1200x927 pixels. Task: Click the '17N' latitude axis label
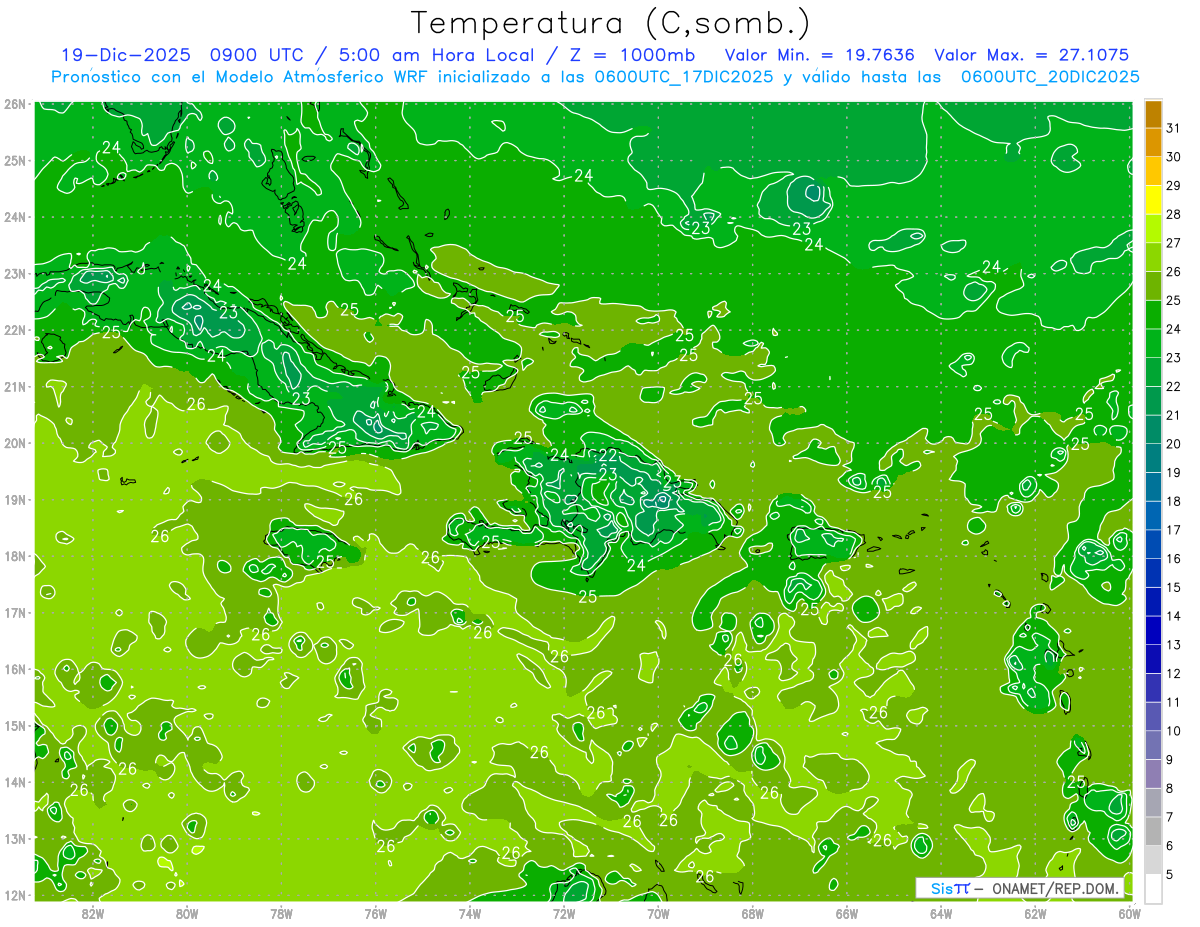coord(15,613)
